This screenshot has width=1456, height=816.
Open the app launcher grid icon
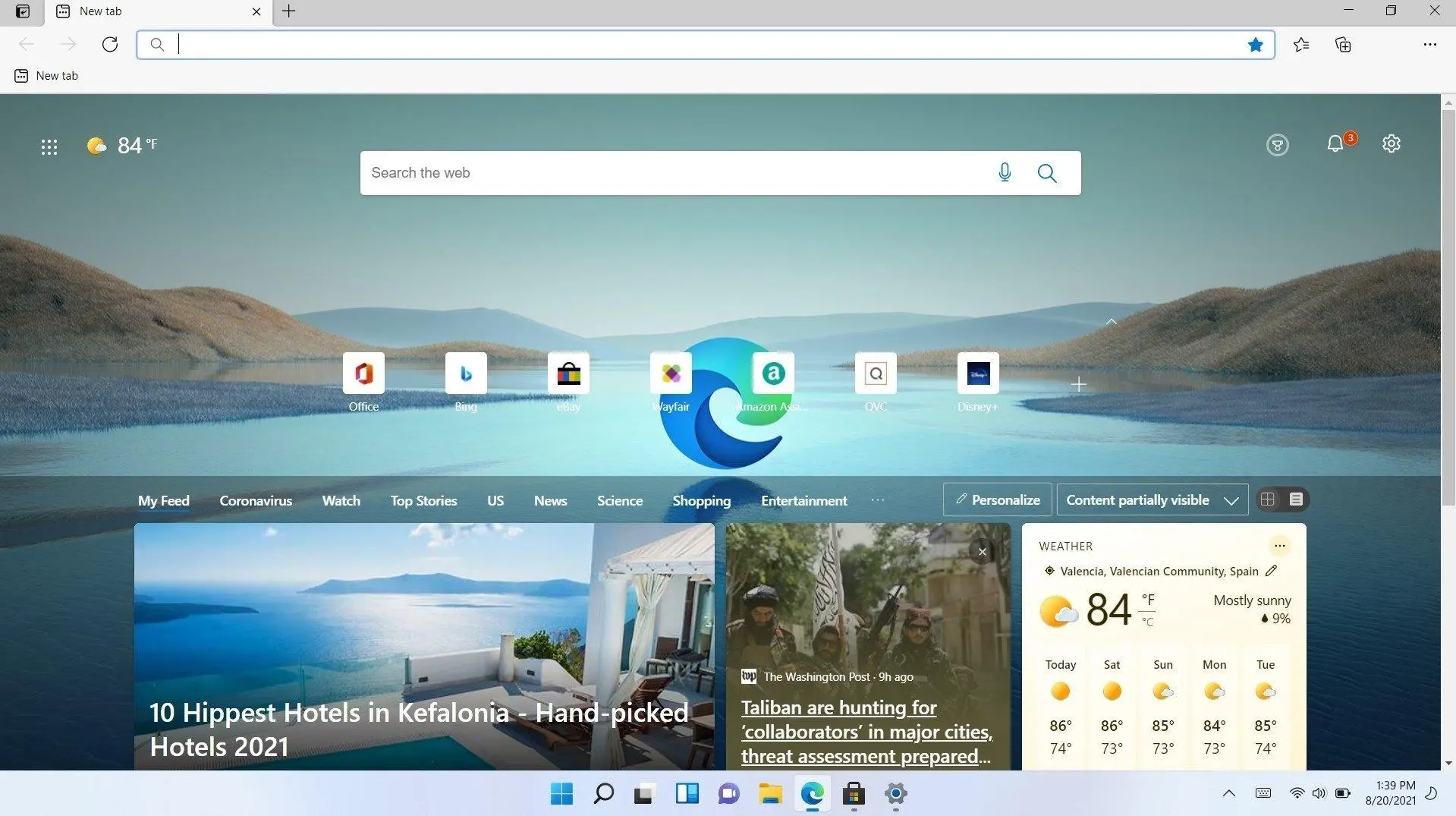49,147
